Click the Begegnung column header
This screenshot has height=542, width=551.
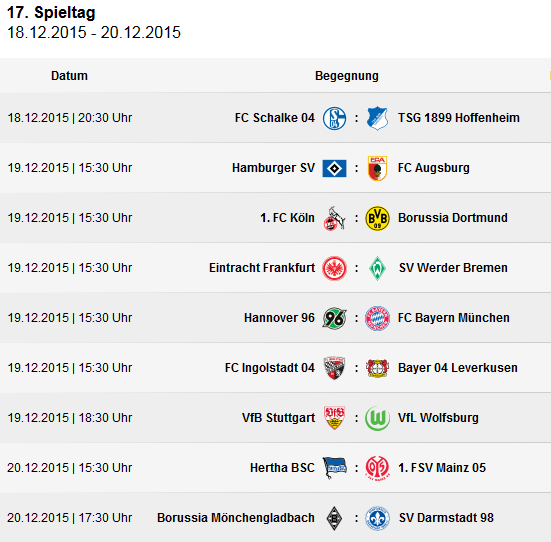(x=346, y=76)
